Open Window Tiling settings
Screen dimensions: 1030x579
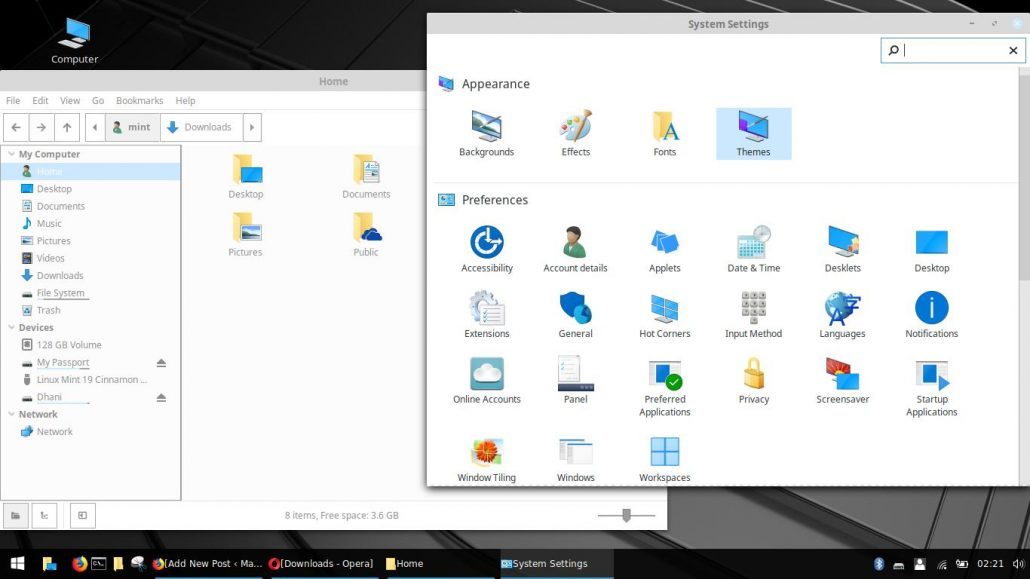[x=487, y=455]
